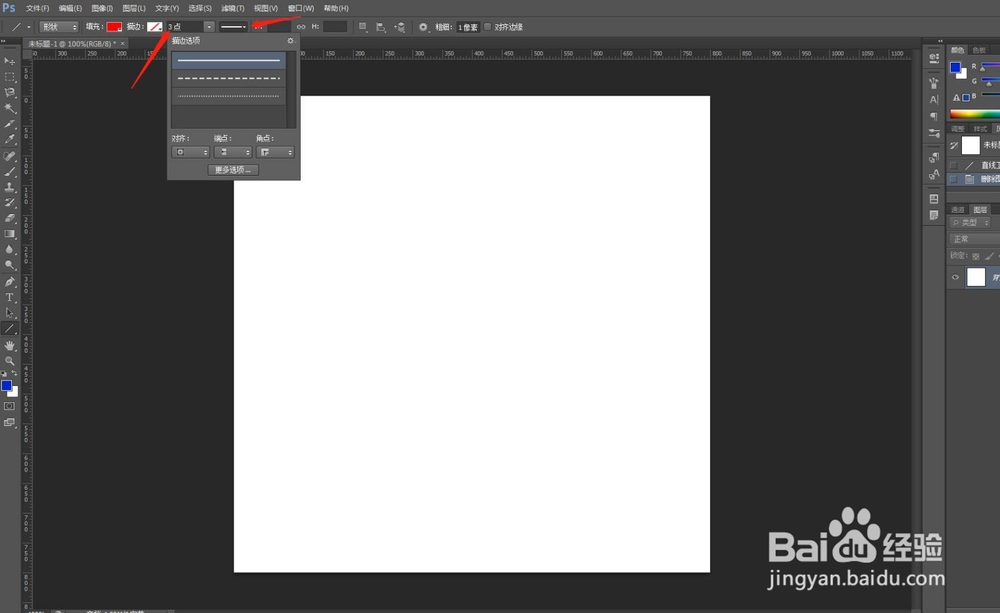Open 对齐 alignment dropdown in stroke options
The height and width of the screenshot is (613, 1000).
(x=190, y=152)
